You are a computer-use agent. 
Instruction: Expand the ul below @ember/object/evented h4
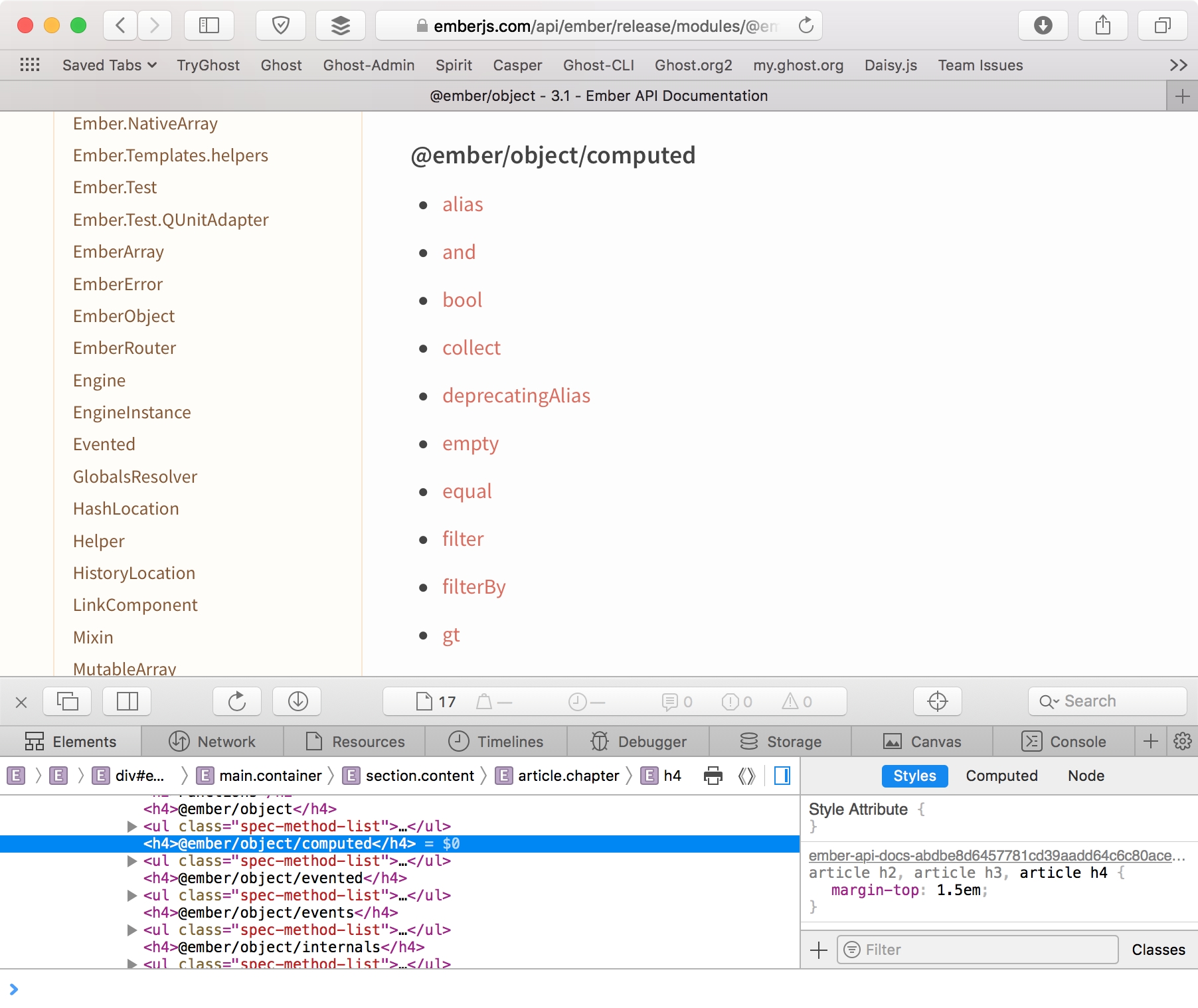pyautogui.click(x=132, y=895)
